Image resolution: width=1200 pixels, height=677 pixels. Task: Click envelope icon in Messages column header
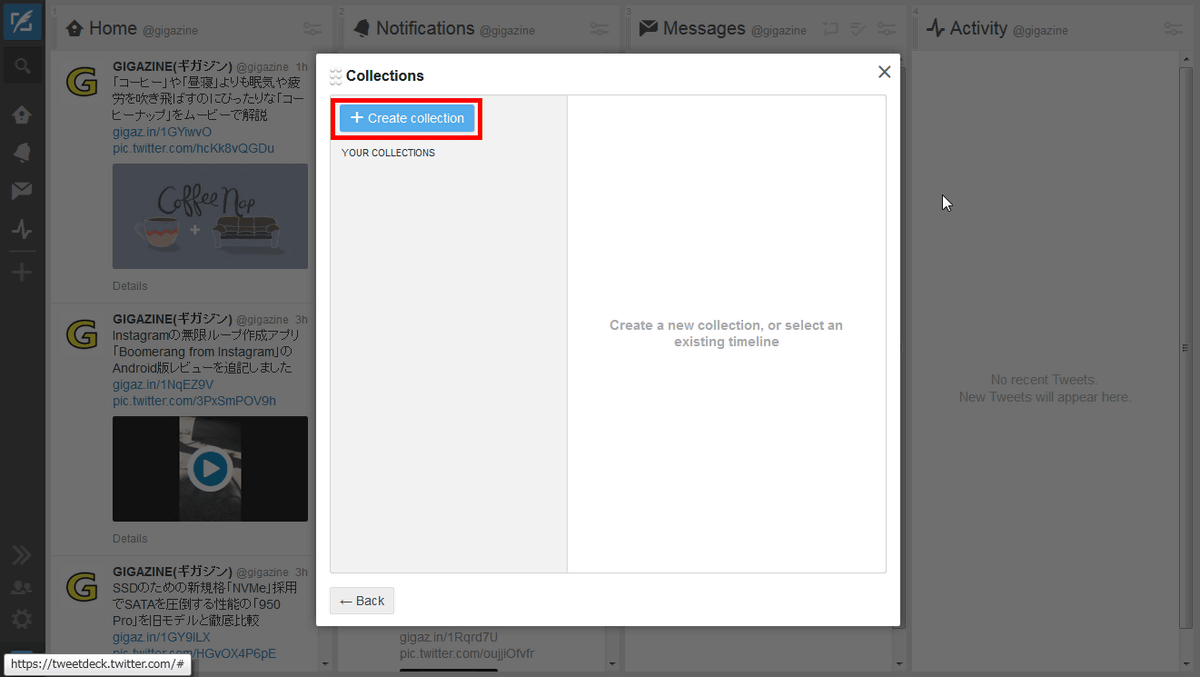tap(648, 28)
